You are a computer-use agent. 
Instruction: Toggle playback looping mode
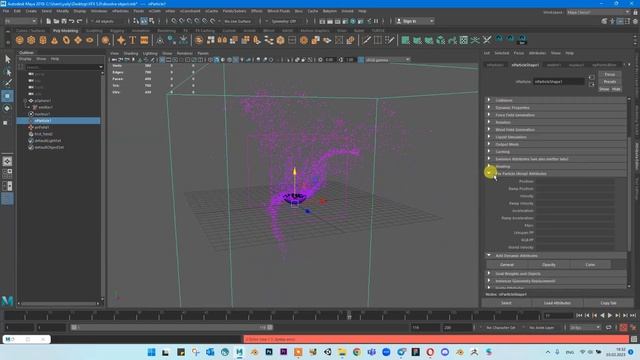click(609, 327)
